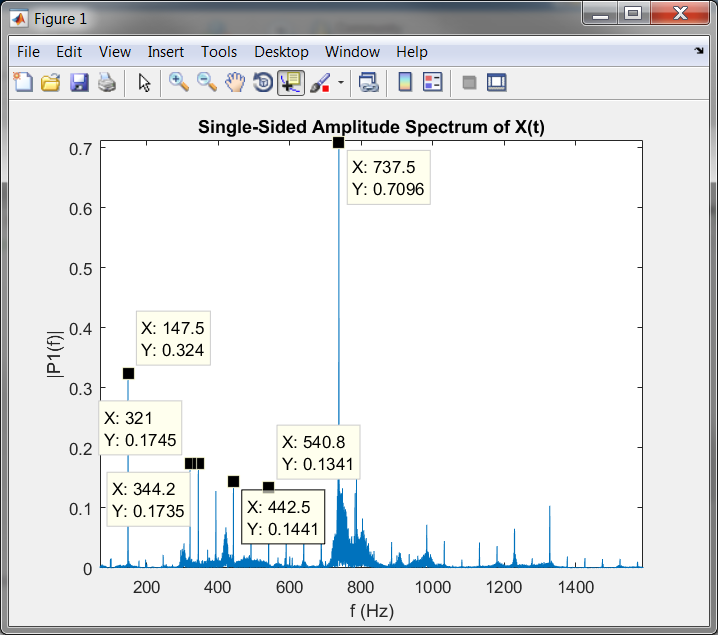This screenshot has height=635, width=718.
Task: Click the Link Plot icon
Action: tap(368, 83)
